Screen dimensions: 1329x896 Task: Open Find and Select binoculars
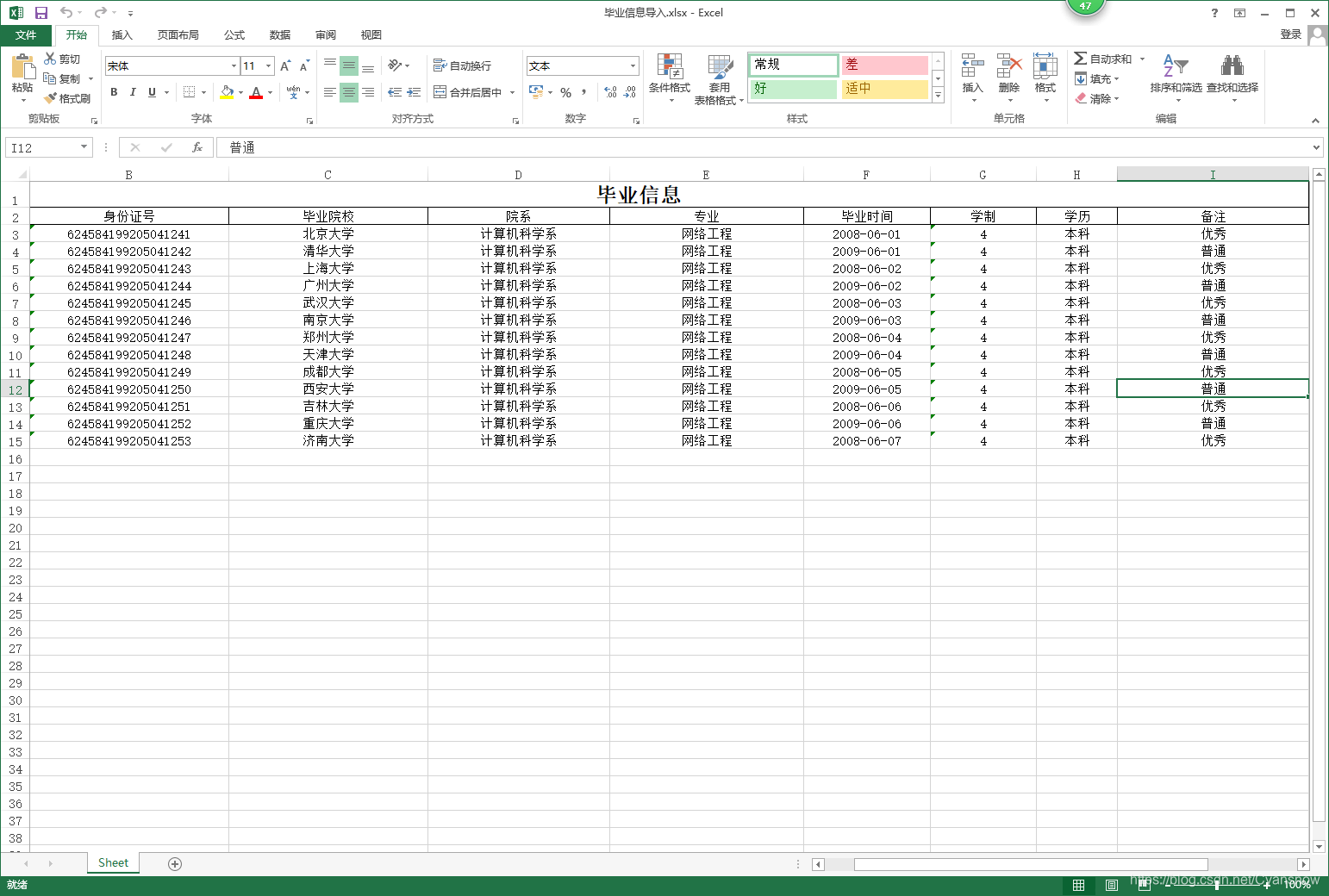1232,78
